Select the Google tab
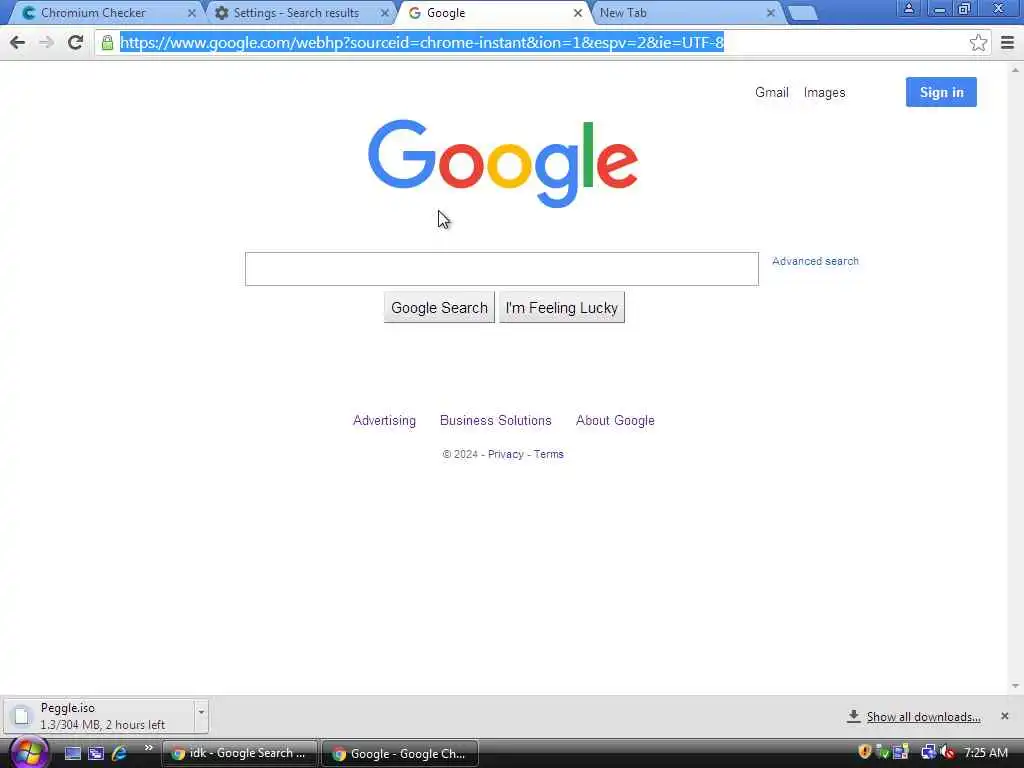 click(x=493, y=12)
